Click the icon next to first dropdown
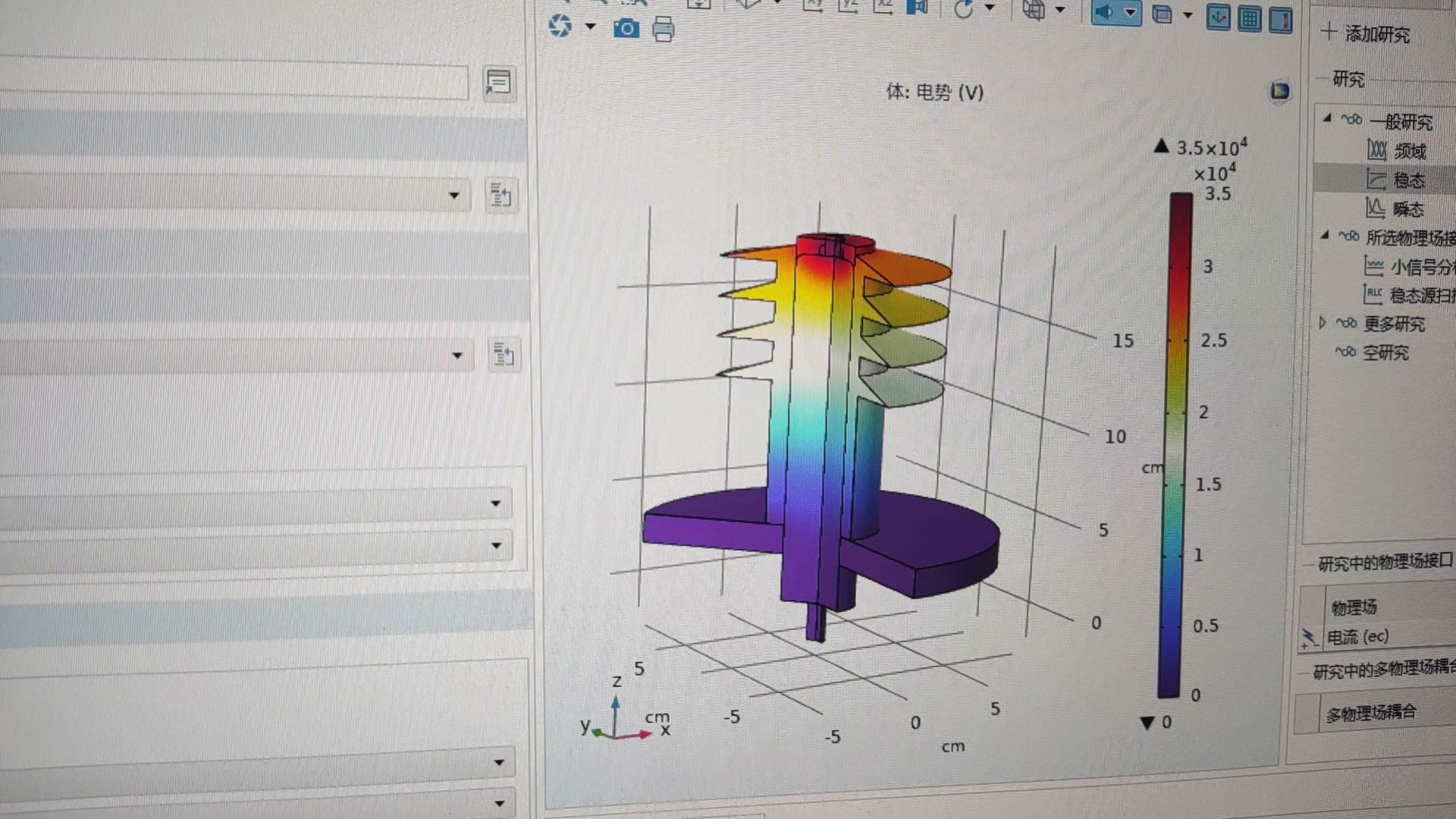The height and width of the screenshot is (819, 1456). 500,196
